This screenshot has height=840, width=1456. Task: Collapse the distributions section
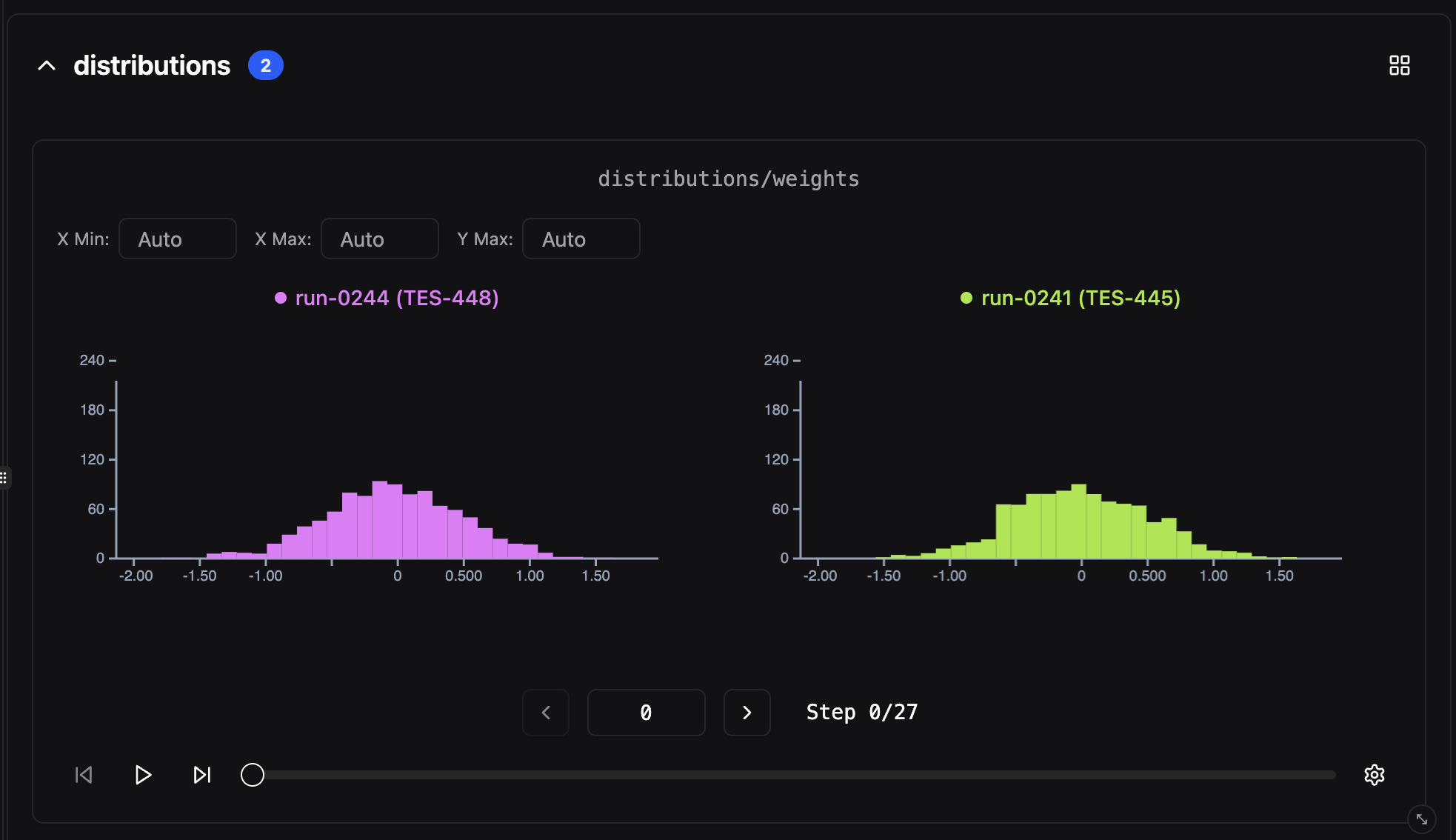click(47, 65)
